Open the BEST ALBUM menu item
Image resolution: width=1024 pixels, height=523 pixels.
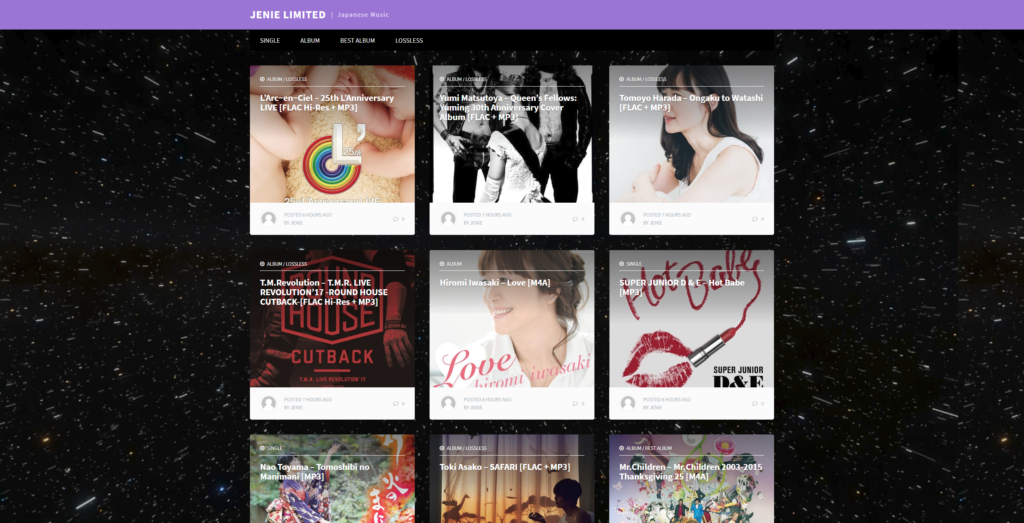[x=357, y=40]
